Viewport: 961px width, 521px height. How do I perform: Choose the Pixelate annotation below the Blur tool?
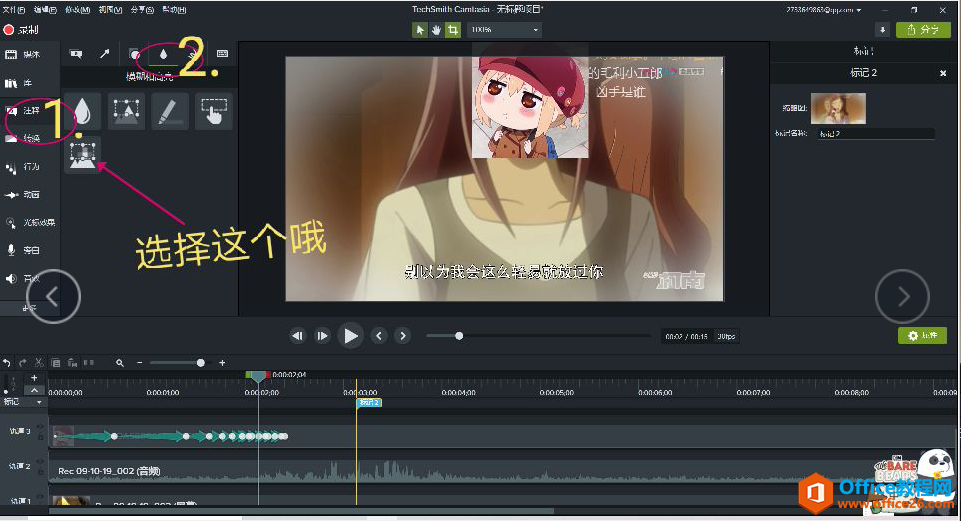(x=83, y=154)
